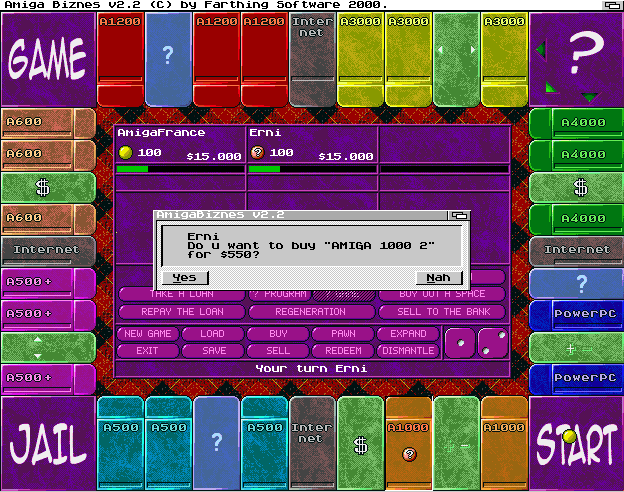This screenshot has height=492, width=624.
Task: Click the JAIL corner square
Action: (x=48, y=443)
